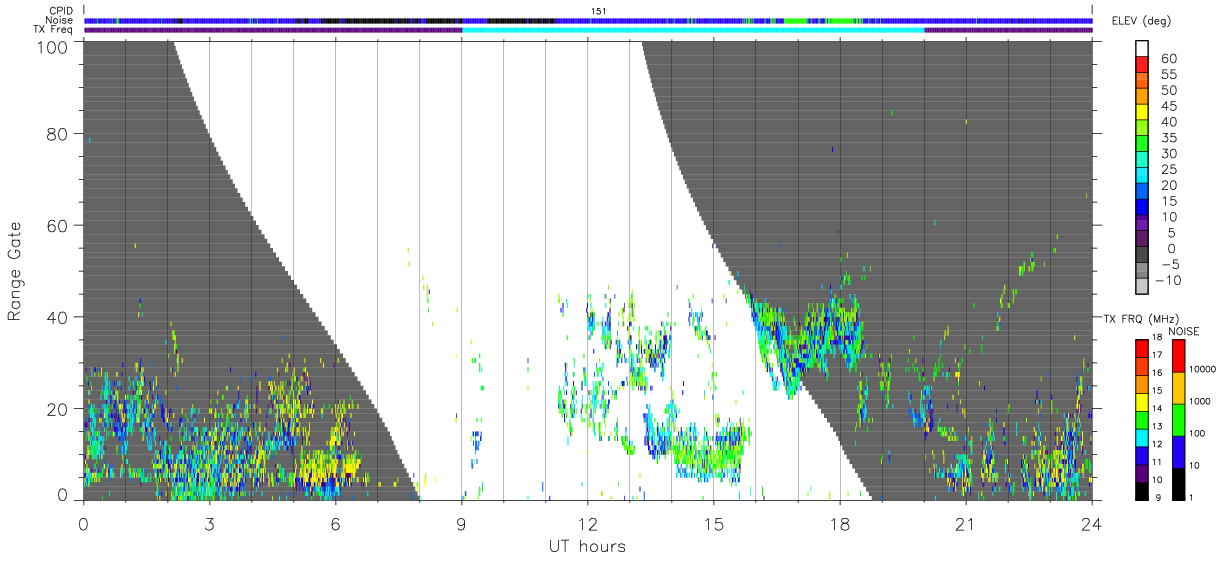Click the 40 tick label on the Range Gate axis
Image resolution: width=1228 pixels, height=567 pixels.
59,317
